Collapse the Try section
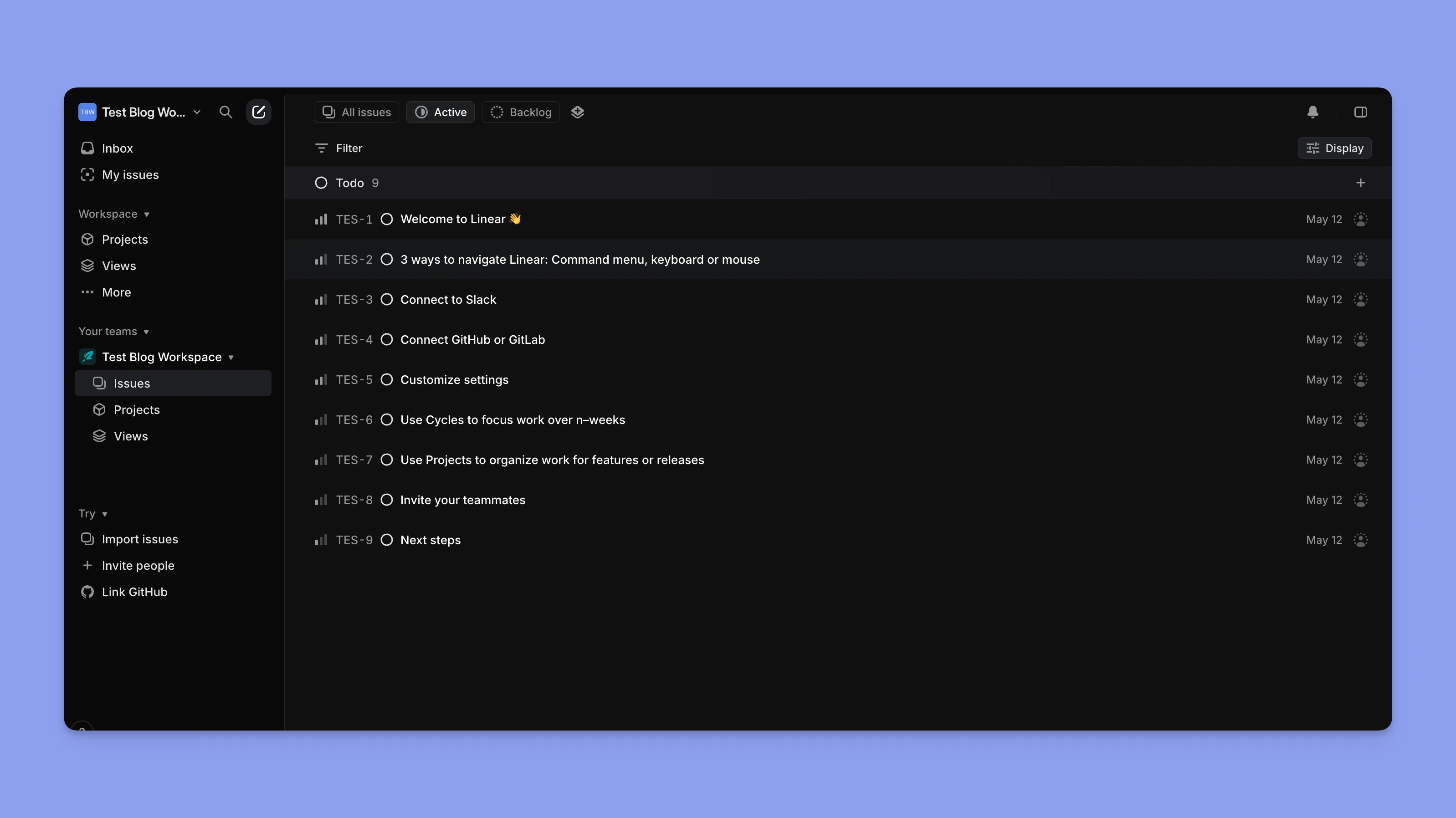The width and height of the screenshot is (1456, 818). point(106,513)
